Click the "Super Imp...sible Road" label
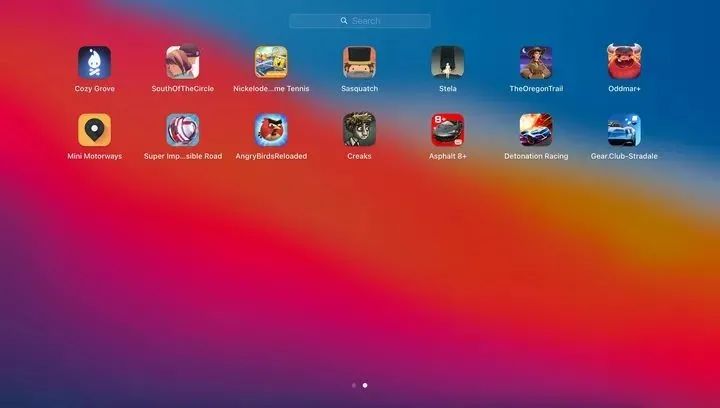This screenshot has width=720, height=408. (x=183, y=156)
